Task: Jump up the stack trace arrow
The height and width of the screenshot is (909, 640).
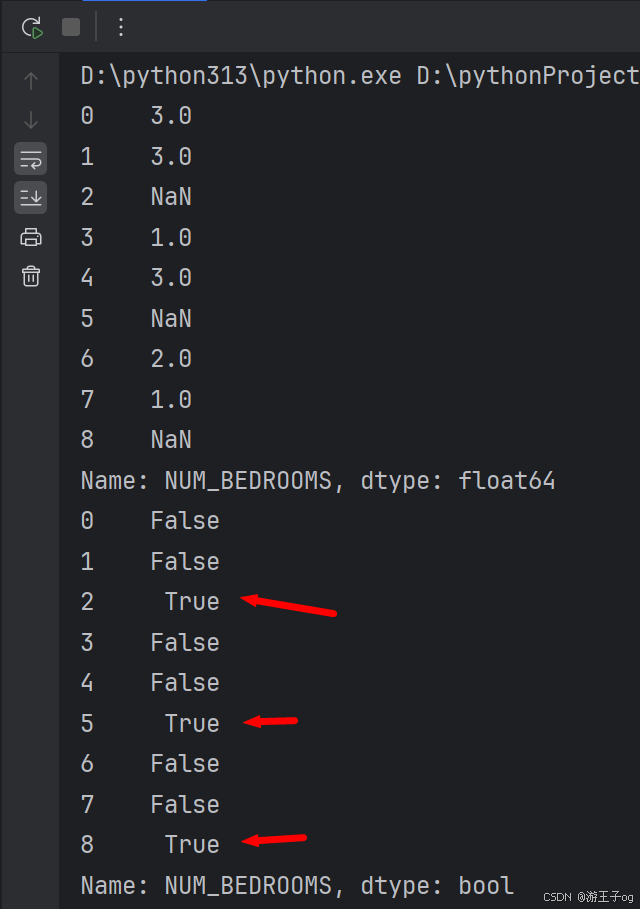Action: [x=31, y=81]
